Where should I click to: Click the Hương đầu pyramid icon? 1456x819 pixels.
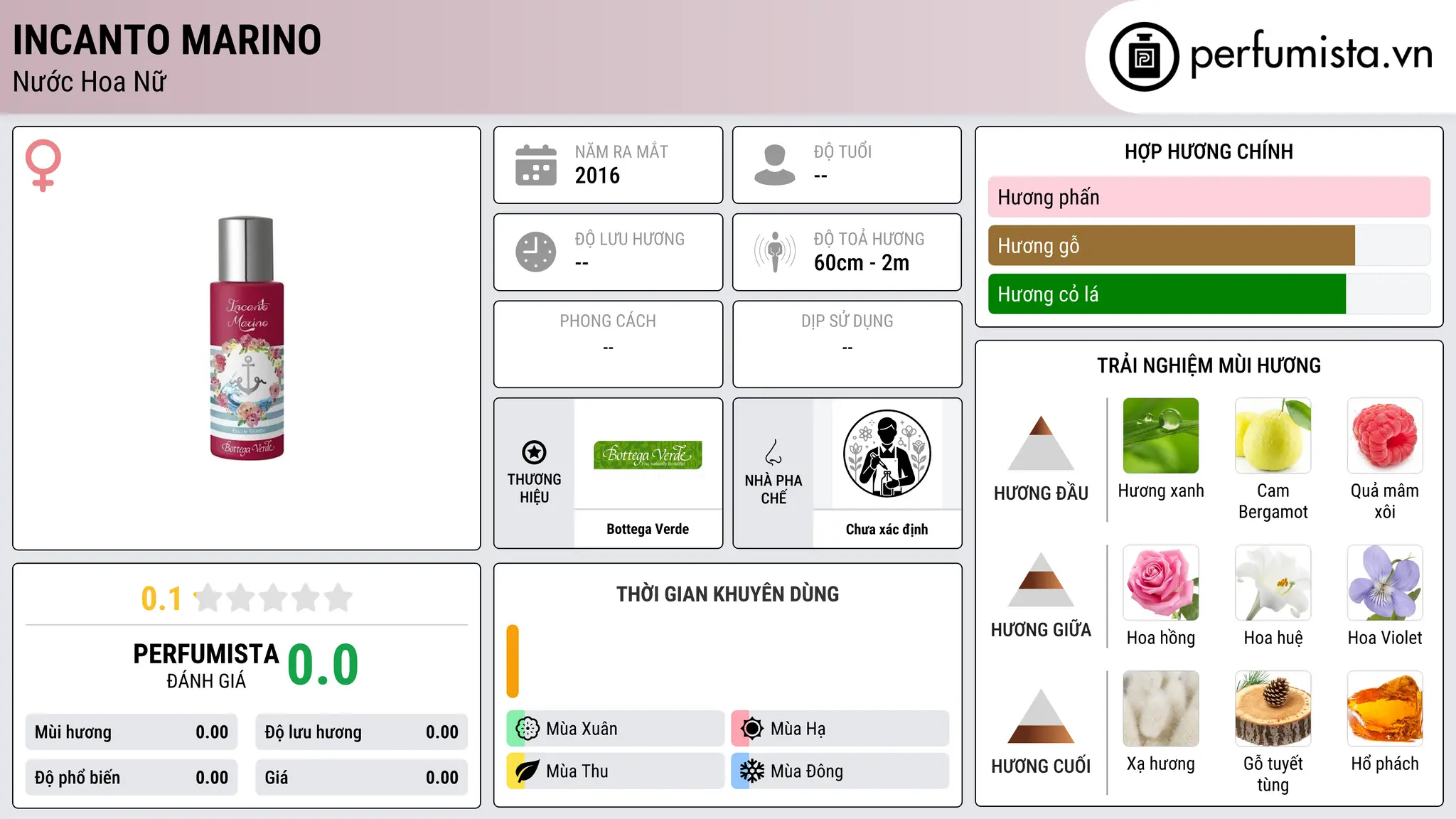1041,443
